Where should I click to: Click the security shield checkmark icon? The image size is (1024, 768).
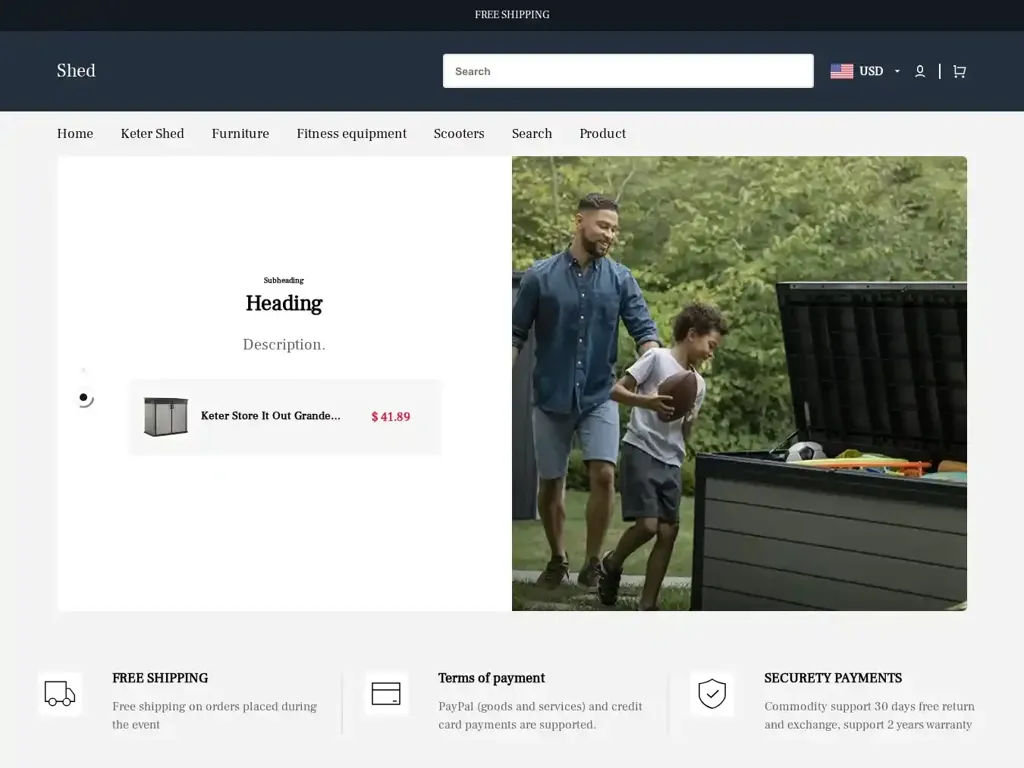pyautogui.click(x=712, y=694)
